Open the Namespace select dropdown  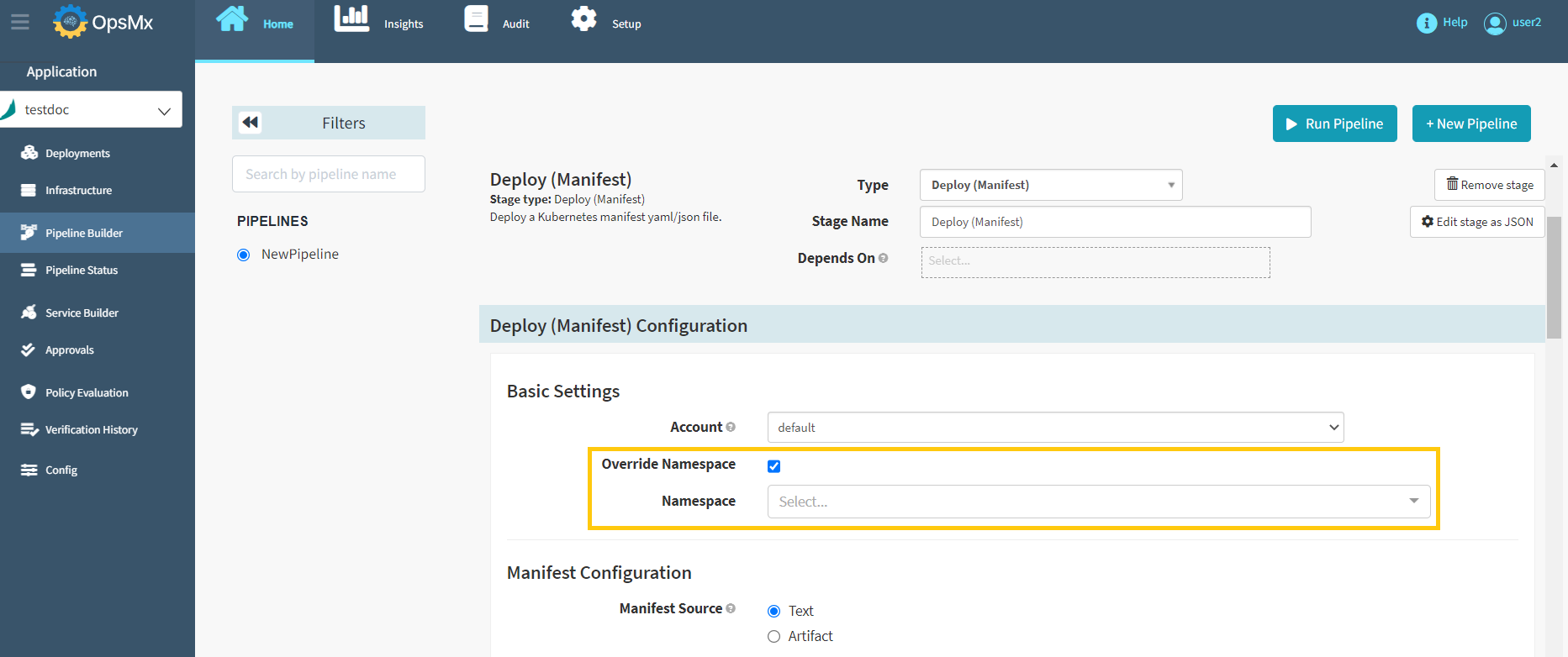click(1098, 502)
